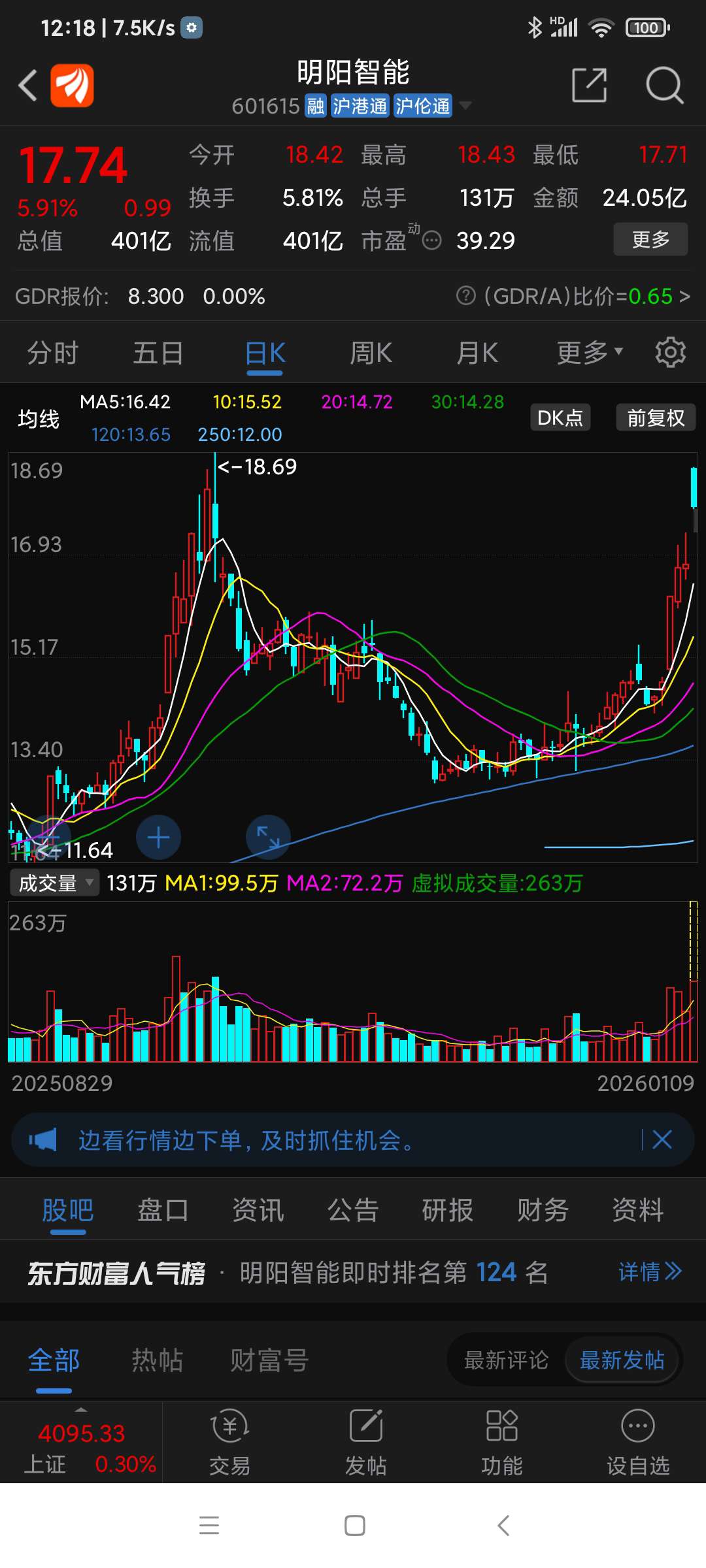
Task: Open the search magnifier icon
Action: (x=664, y=85)
